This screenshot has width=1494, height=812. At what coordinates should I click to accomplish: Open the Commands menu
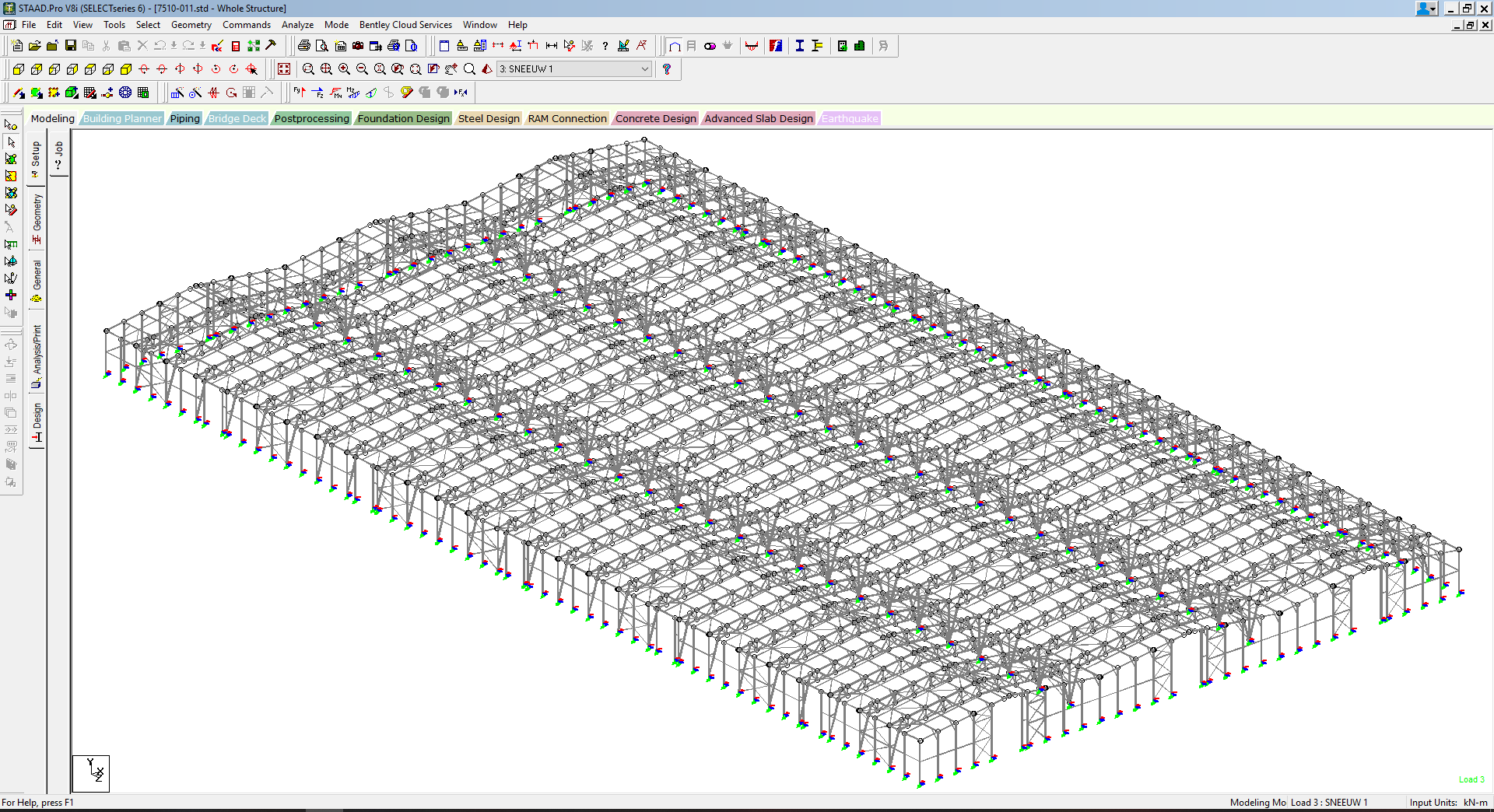click(x=247, y=25)
